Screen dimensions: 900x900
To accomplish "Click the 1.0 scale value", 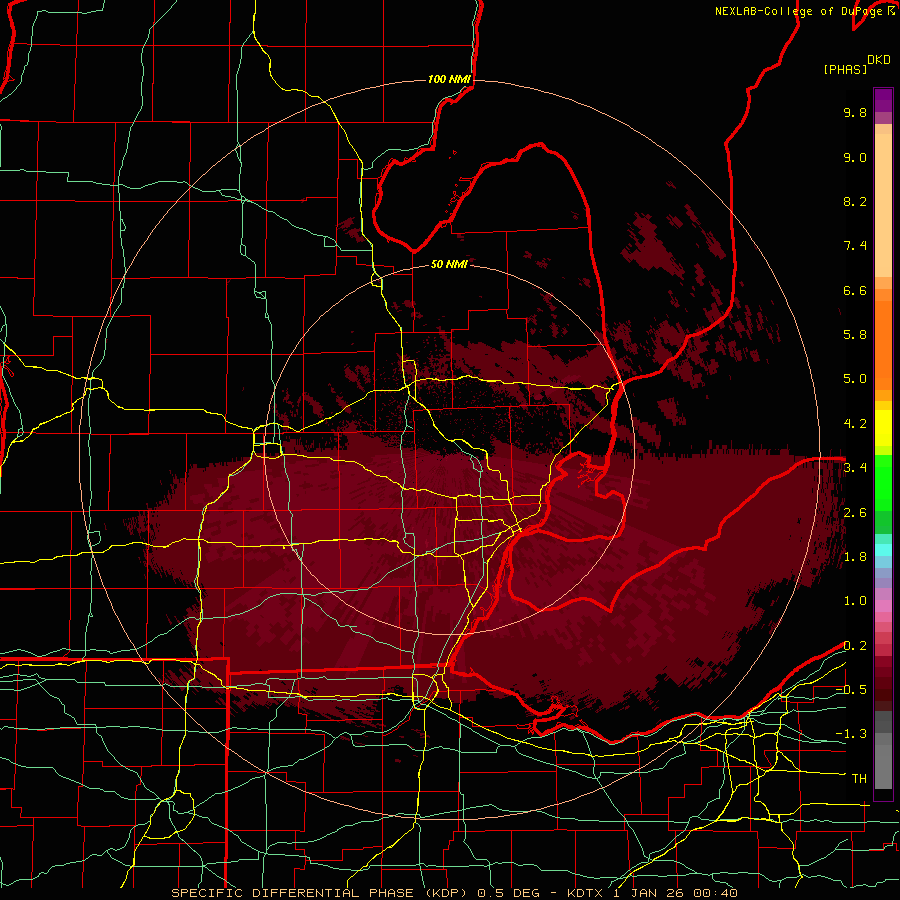I will click(x=855, y=601).
